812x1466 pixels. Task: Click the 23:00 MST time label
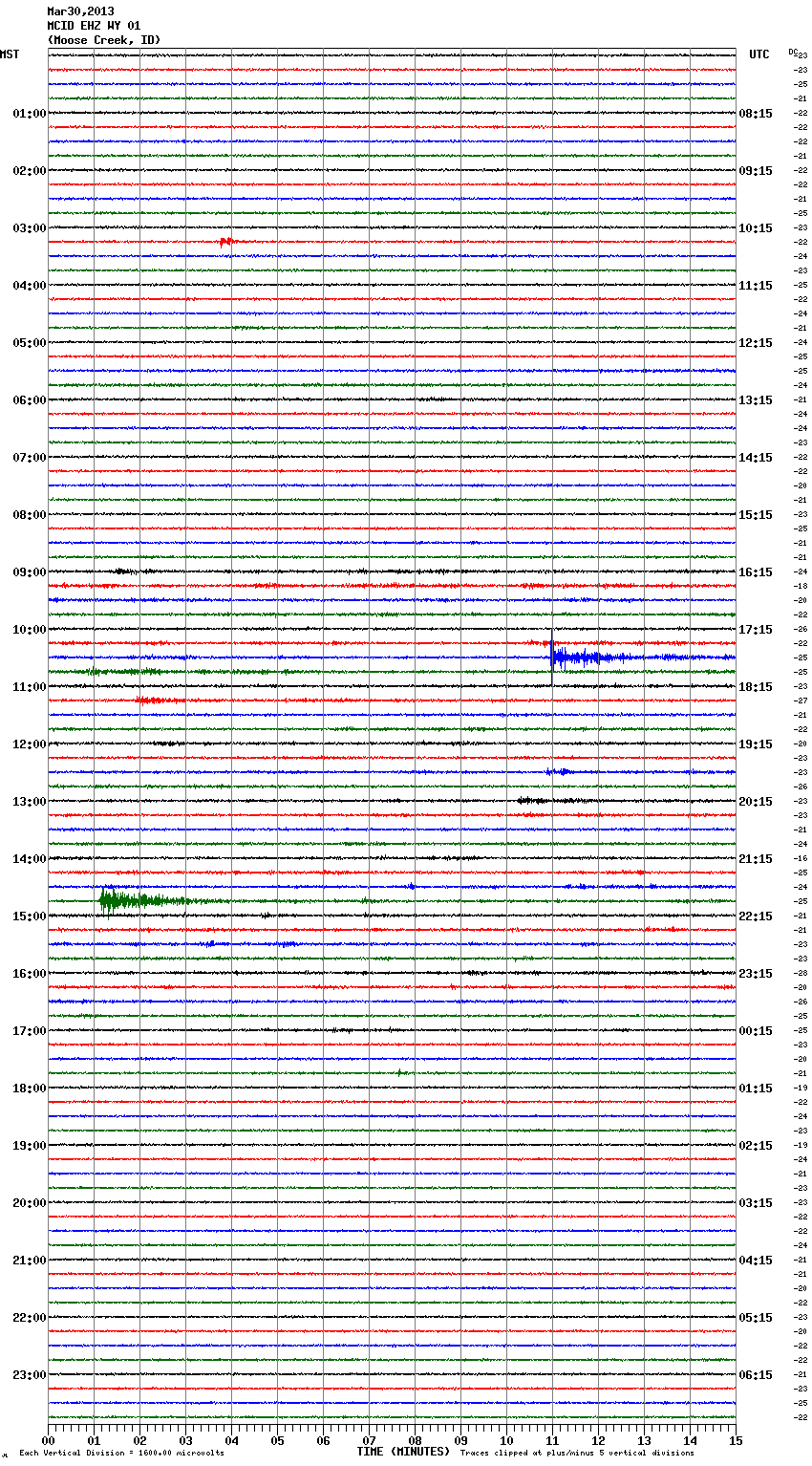30,1375
